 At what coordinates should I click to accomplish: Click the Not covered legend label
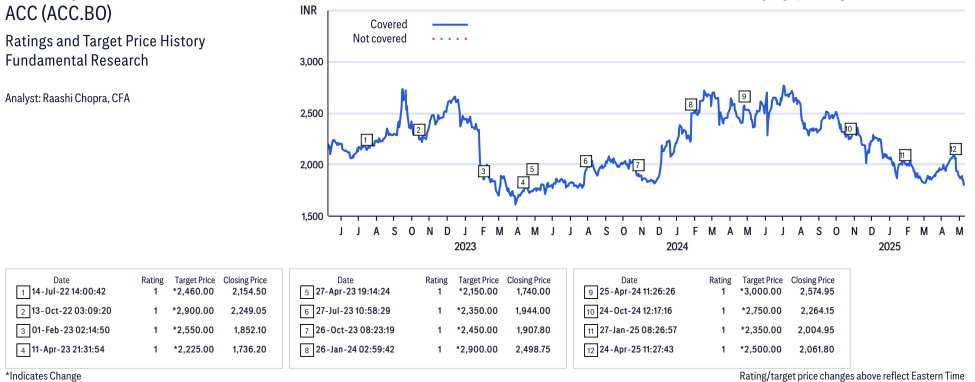tap(379, 39)
